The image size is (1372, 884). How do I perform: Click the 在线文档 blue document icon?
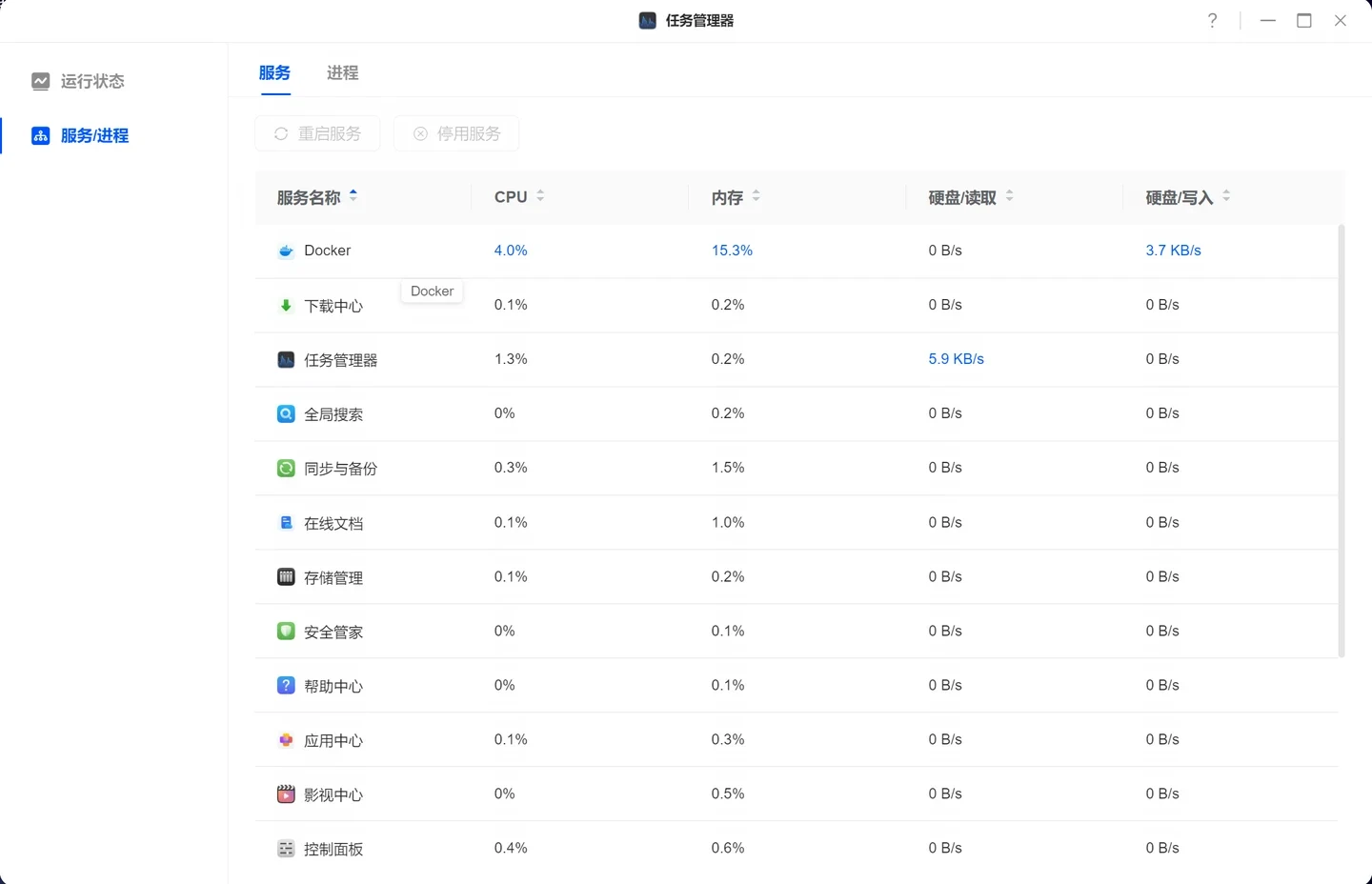[286, 523]
